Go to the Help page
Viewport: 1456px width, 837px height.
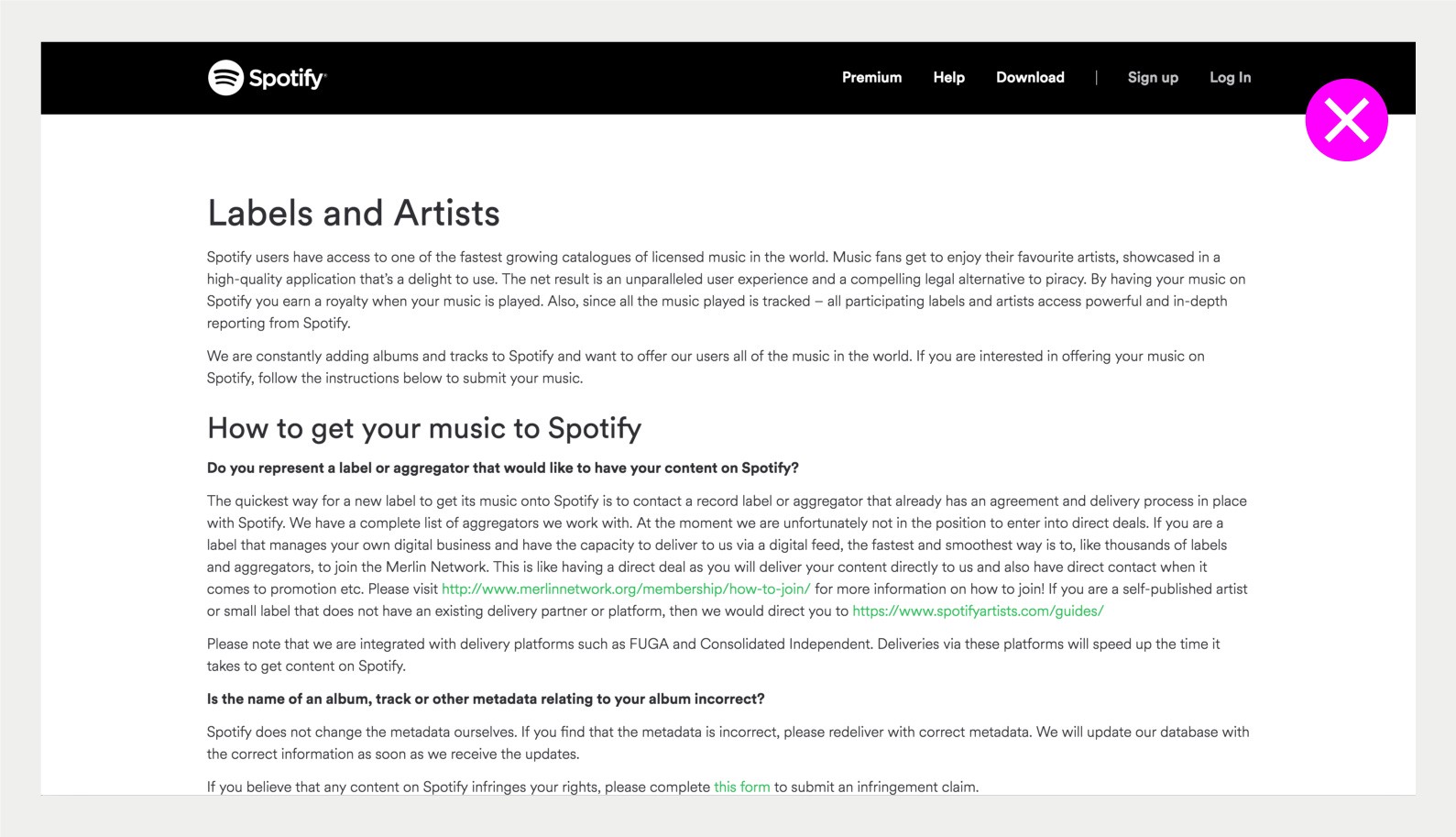pyautogui.click(x=948, y=78)
